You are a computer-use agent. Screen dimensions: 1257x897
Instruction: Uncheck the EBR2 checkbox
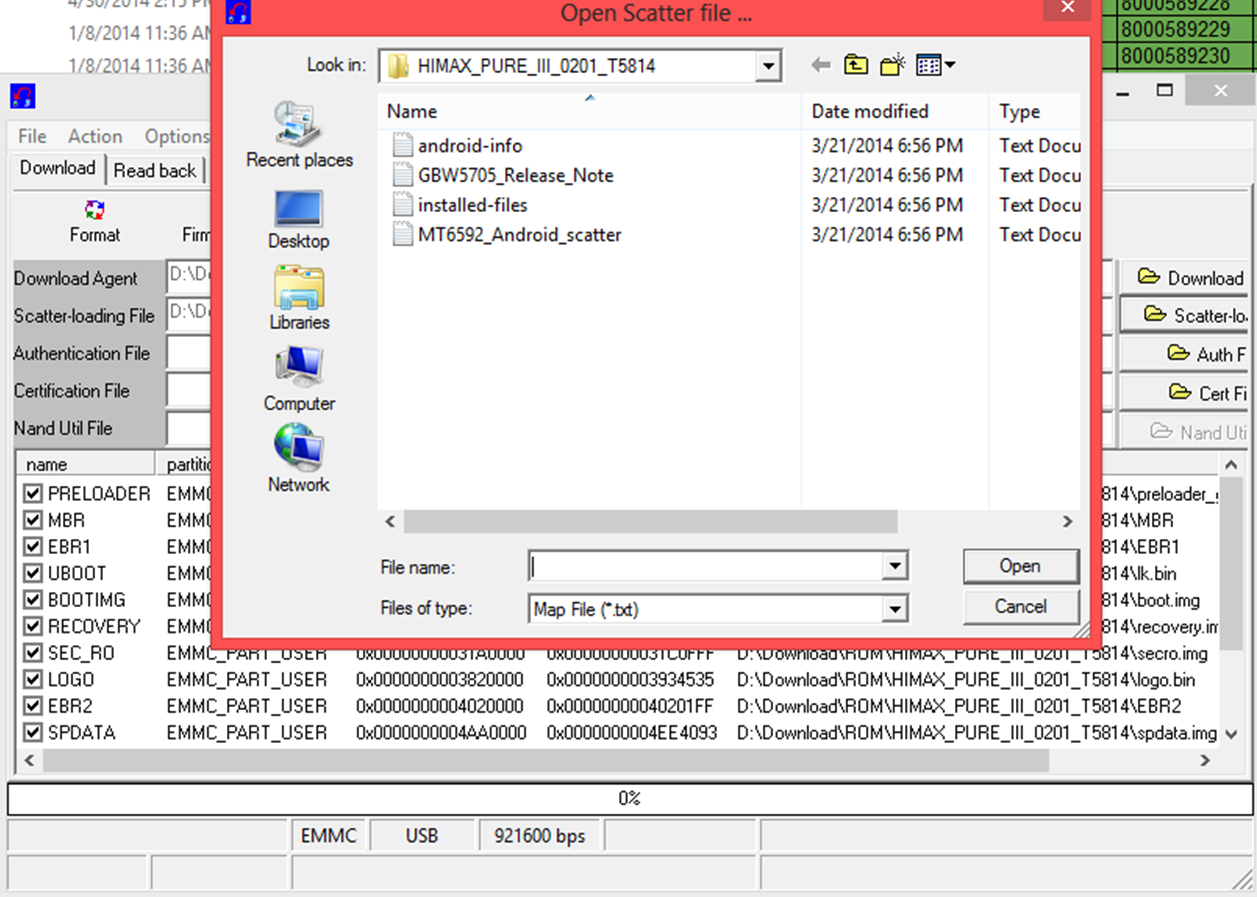tap(33, 706)
